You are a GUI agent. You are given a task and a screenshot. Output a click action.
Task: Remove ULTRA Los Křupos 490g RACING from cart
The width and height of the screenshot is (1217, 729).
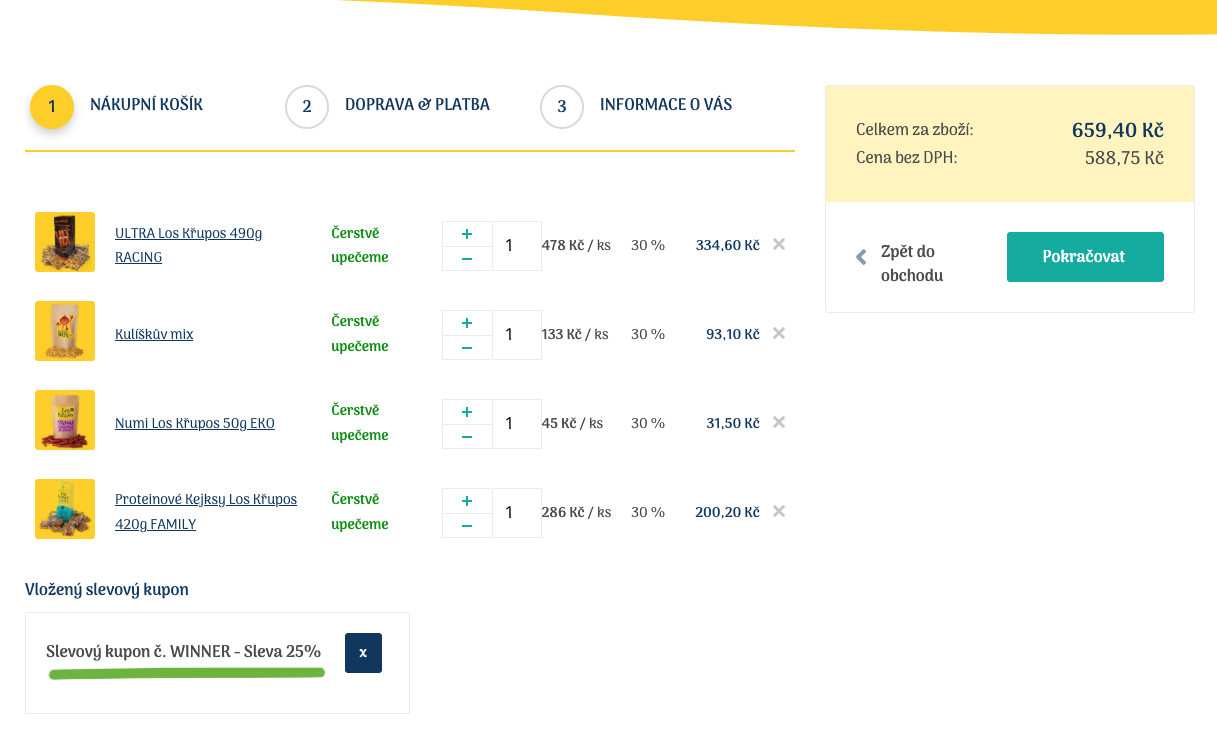click(779, 244)
